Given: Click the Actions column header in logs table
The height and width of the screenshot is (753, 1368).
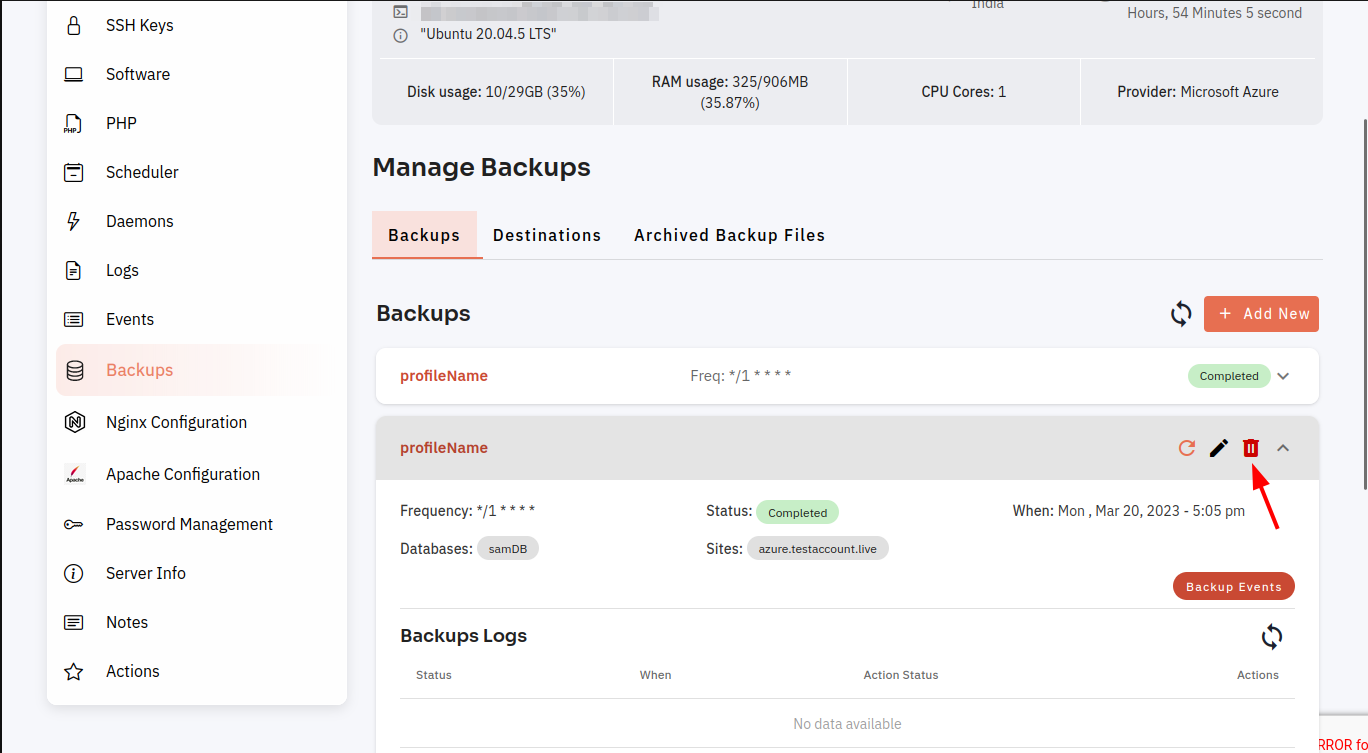Looking at the screenshot, I should (1258, 675).
